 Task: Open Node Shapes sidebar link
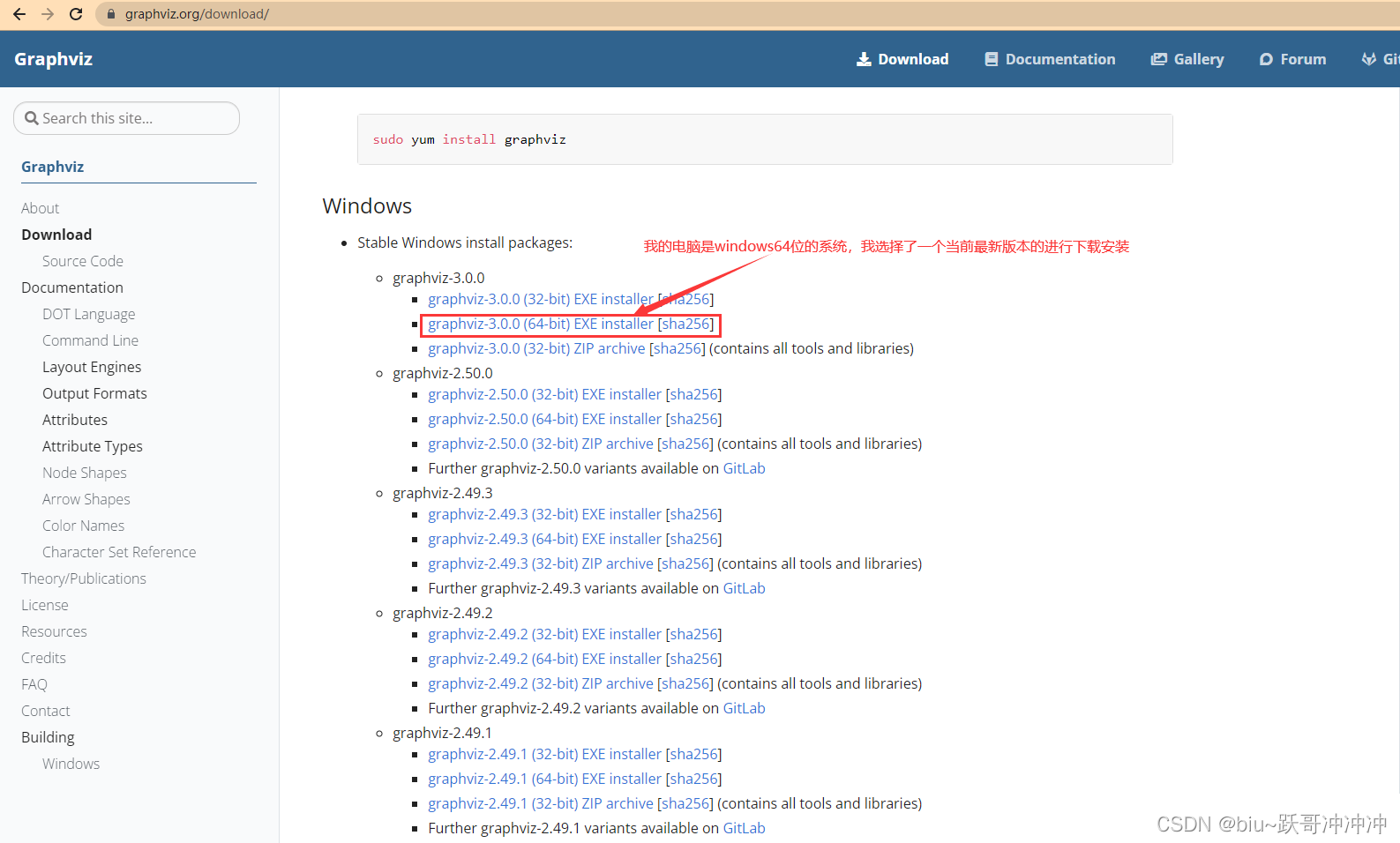[85, 473]
